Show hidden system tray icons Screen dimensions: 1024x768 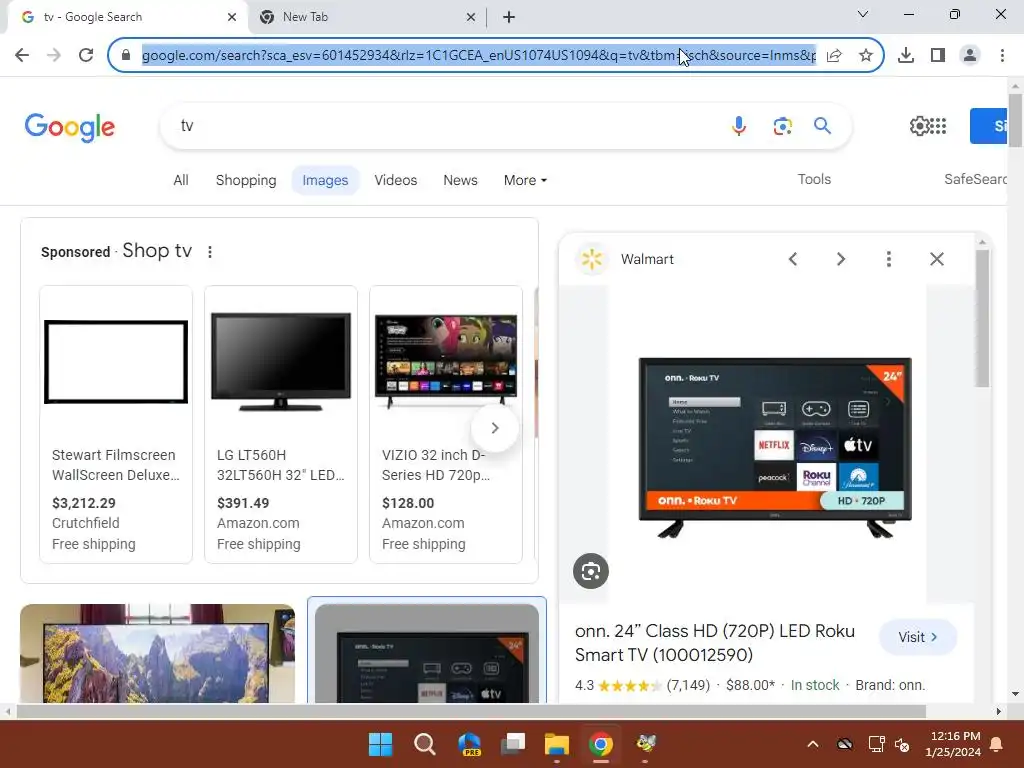tap(812, 744)
